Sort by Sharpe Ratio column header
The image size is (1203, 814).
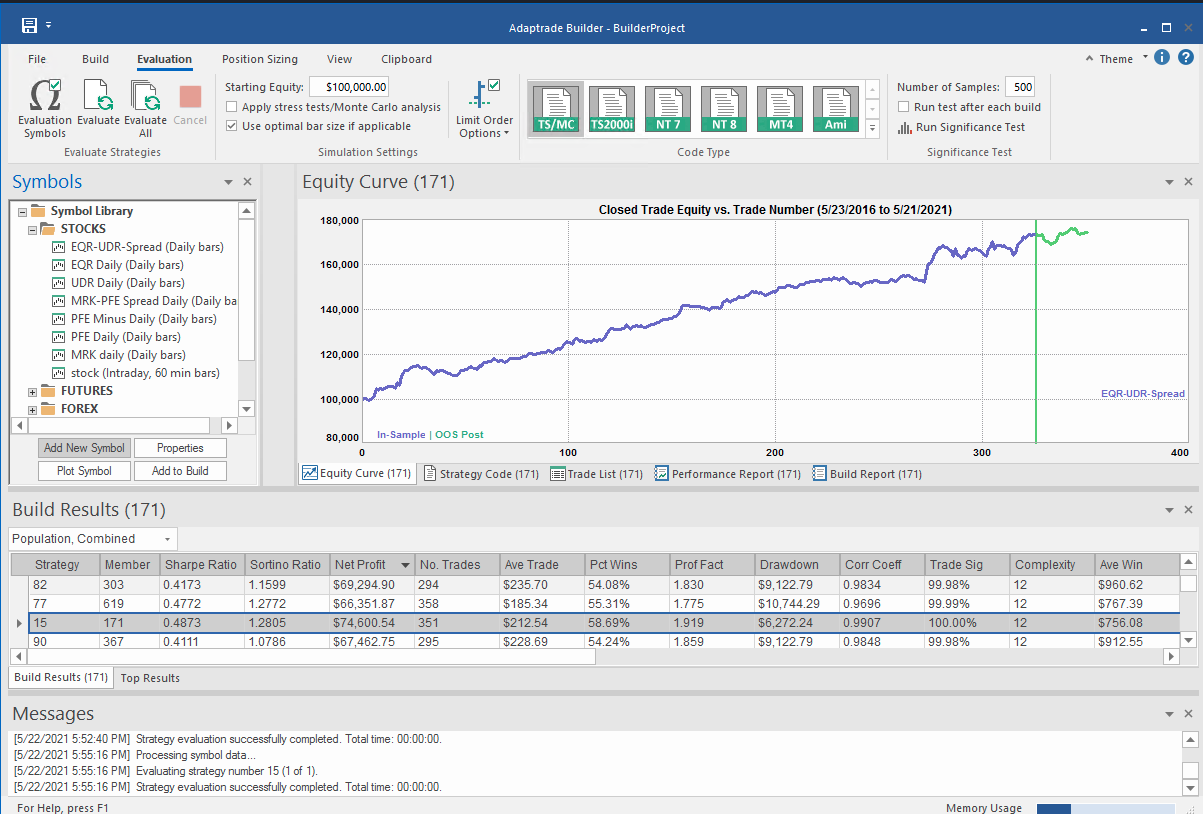[x=201, y=565]
